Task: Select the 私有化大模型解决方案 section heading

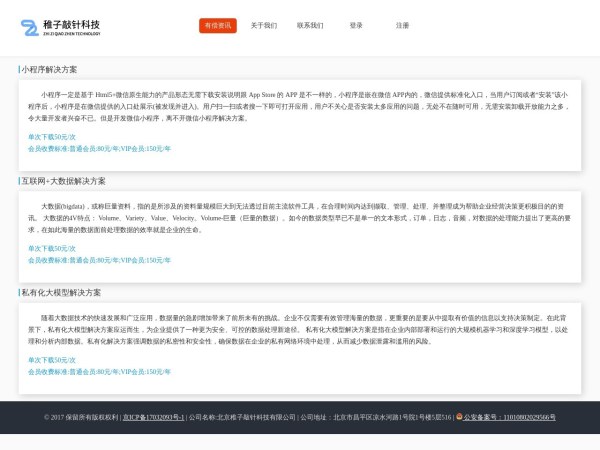Action: pos(61,293)
